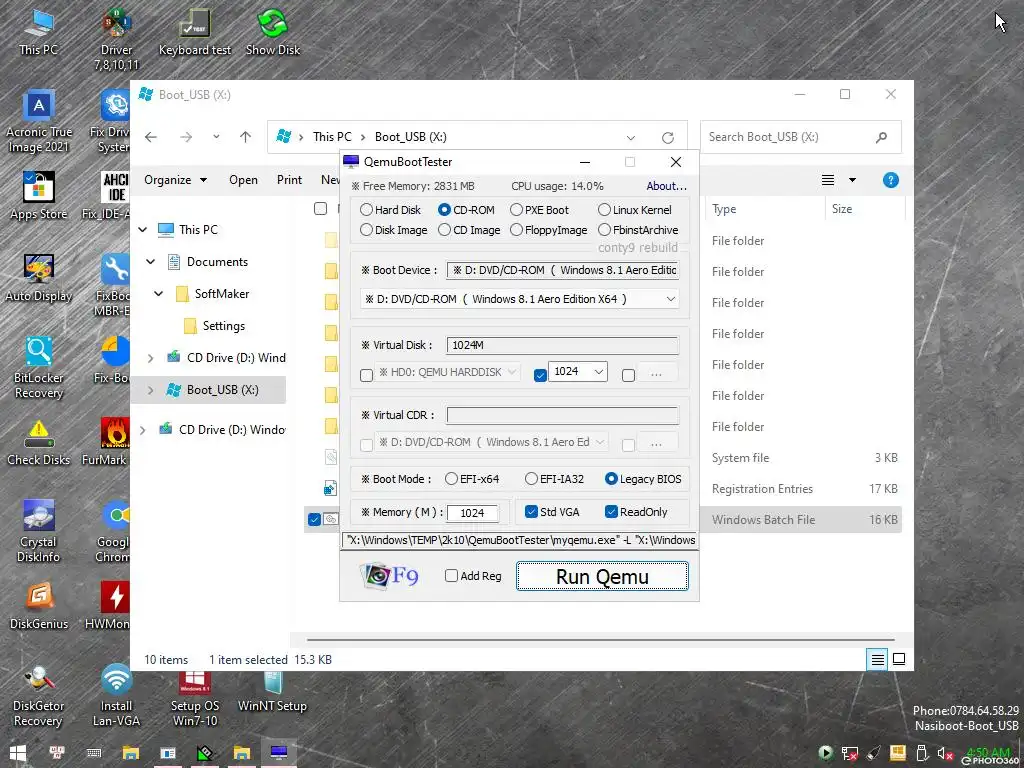The image size is (1024, 768).
Task: Launch the Check Disks shortcut
Action: tap(39, 443)
